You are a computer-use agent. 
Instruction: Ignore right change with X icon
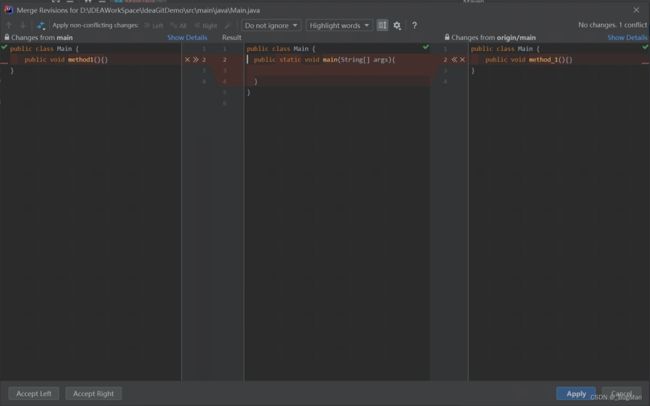click(463, 60)
